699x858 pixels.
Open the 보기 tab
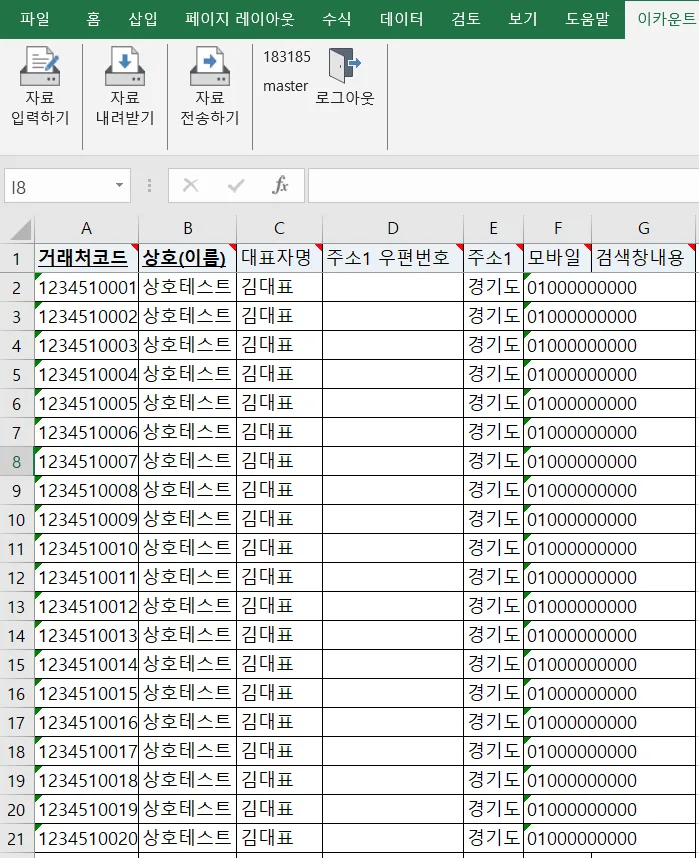tap(522, 19)
